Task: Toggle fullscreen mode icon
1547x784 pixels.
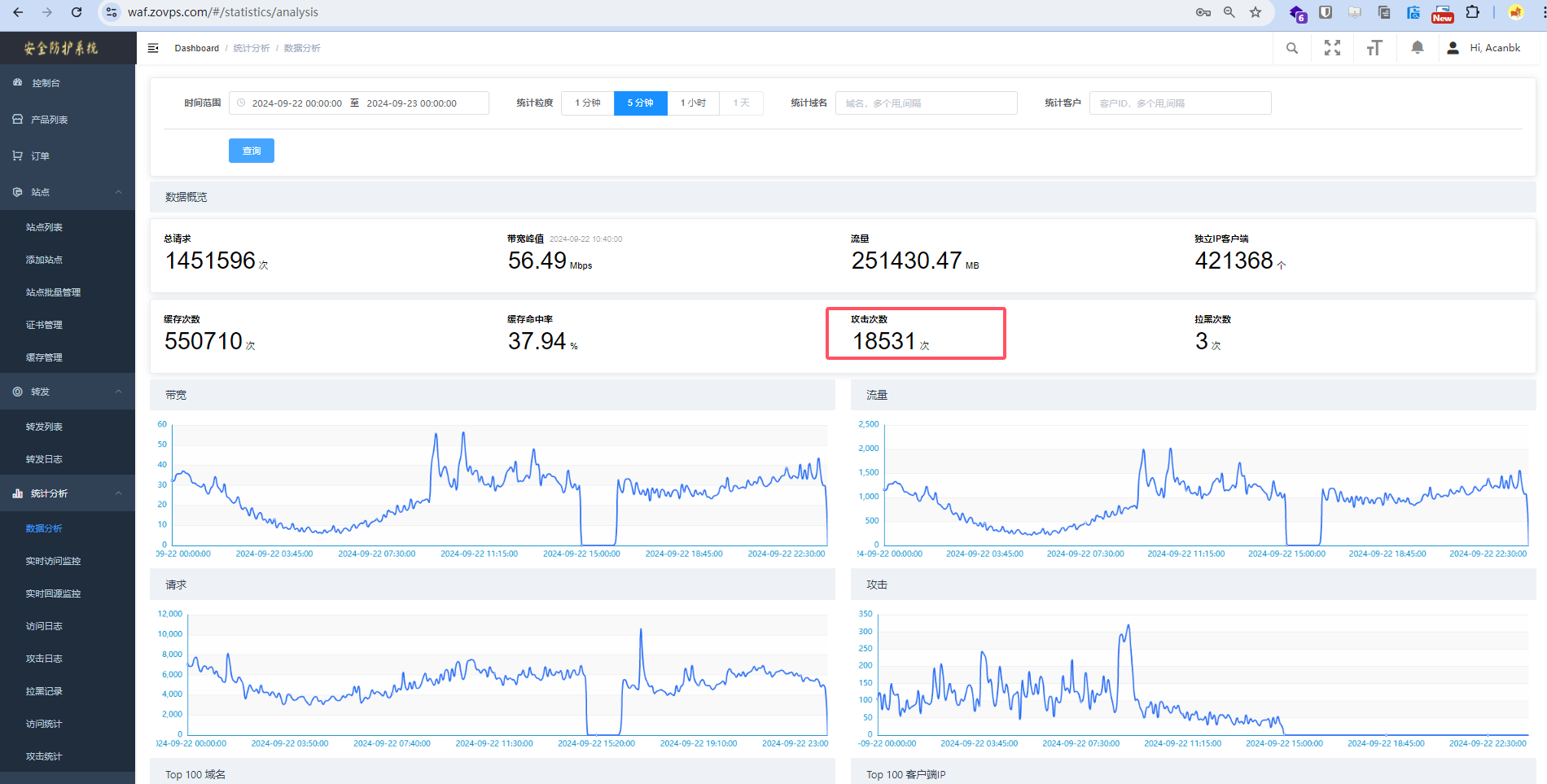Action: [1332, 48]
